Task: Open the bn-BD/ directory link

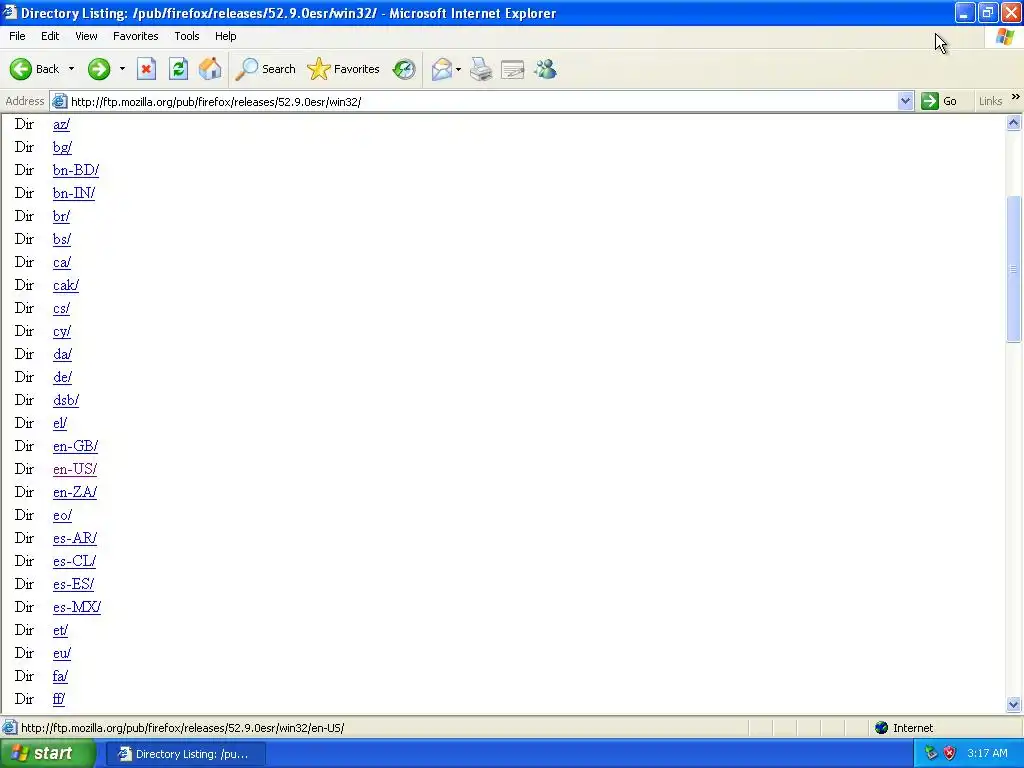Action: pos(76,170)
